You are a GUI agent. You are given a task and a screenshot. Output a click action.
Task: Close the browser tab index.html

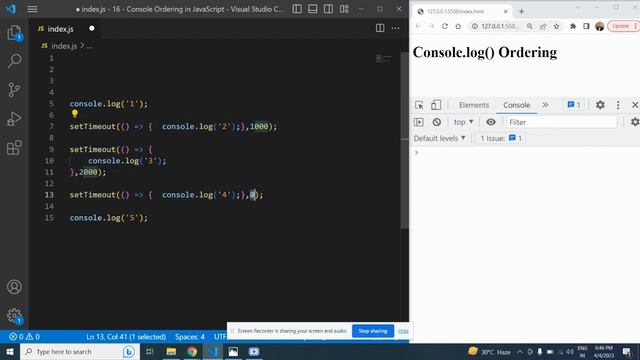[x=506, y=11]
